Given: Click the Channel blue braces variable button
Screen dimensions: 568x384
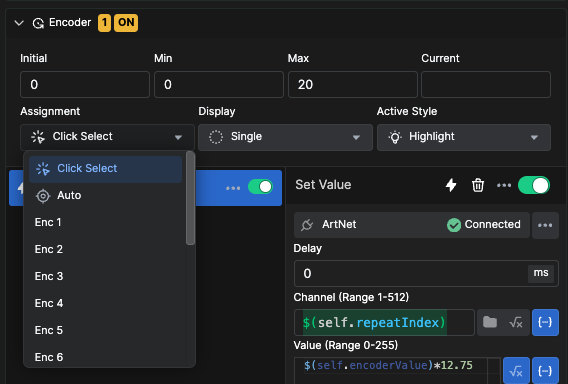Looking at the screenshot, I should click(545, 322).
